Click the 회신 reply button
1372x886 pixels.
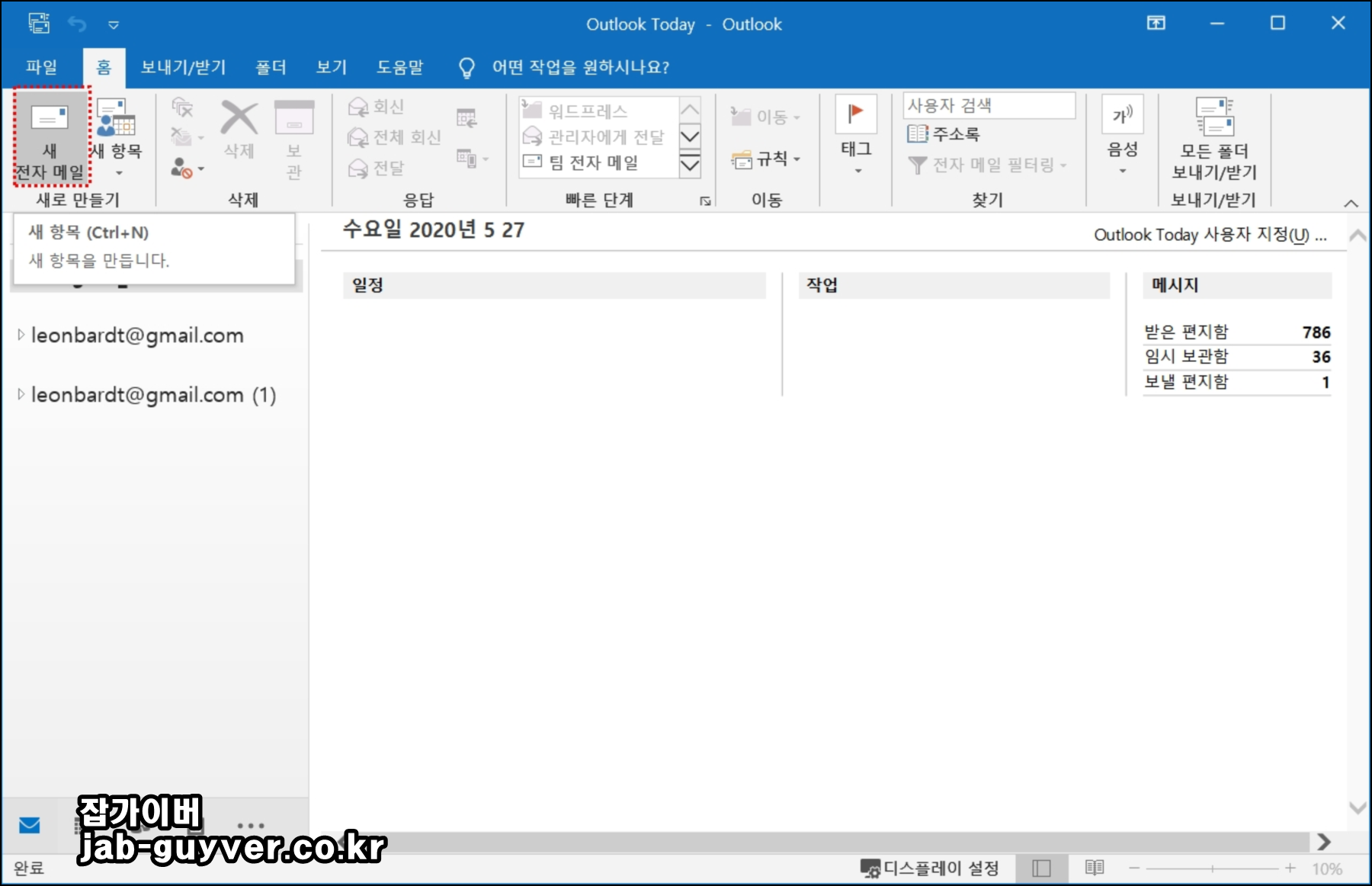tap(376, 107)
